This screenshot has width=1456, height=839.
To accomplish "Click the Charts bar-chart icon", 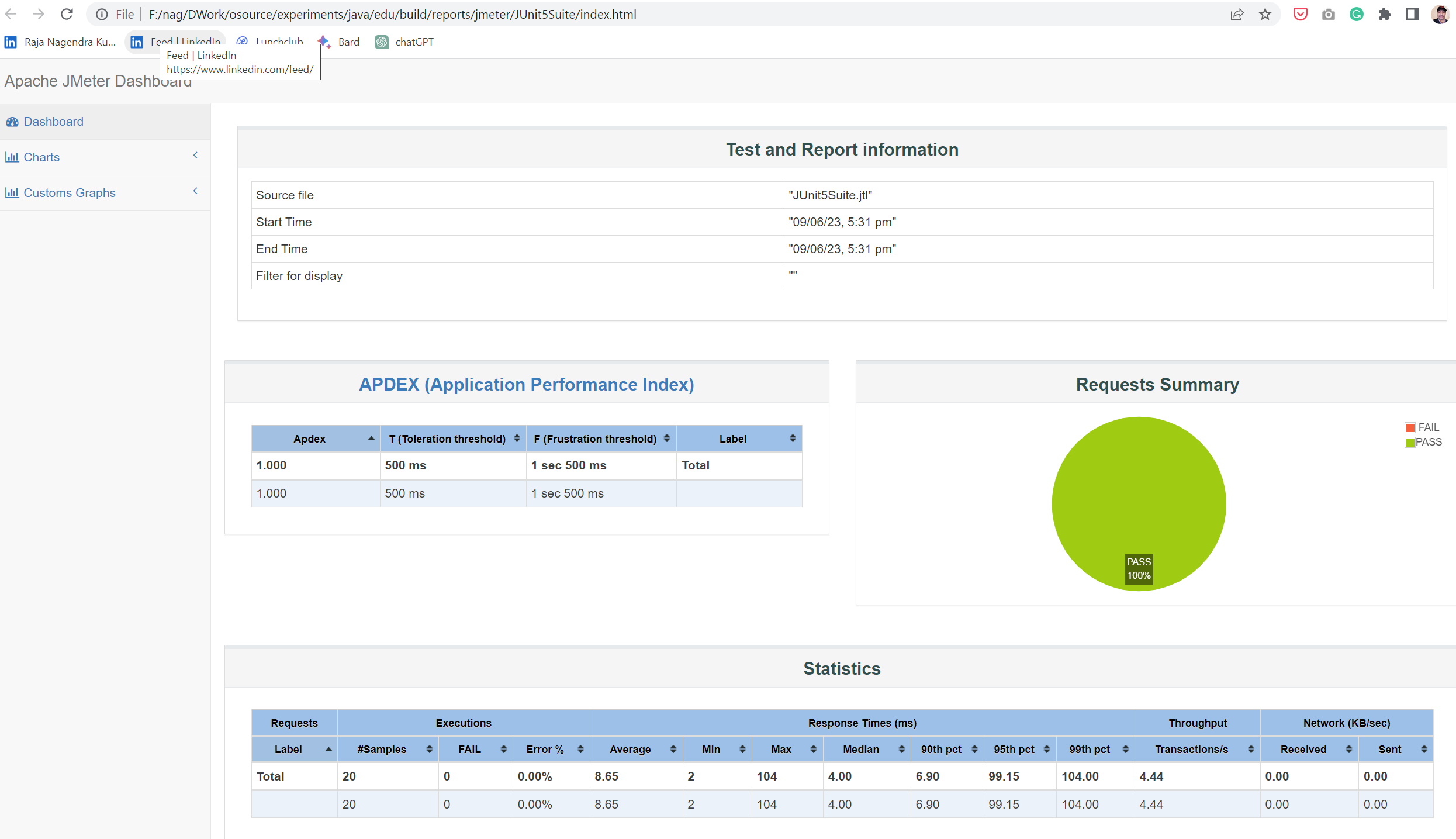I will [12, 157].
